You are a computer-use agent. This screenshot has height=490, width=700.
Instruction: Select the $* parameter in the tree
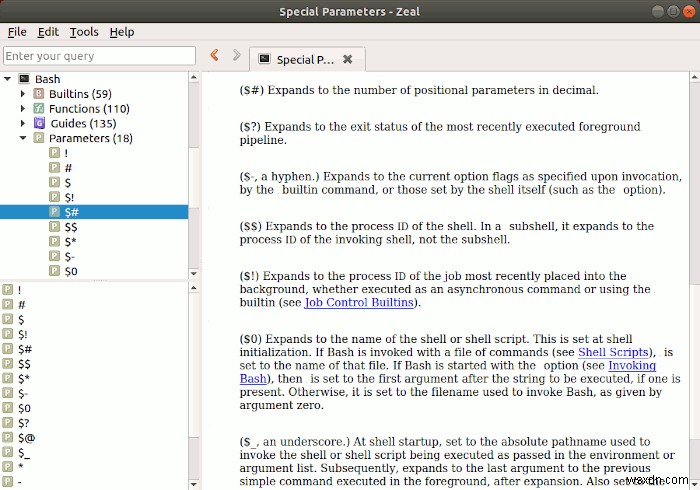70,241
